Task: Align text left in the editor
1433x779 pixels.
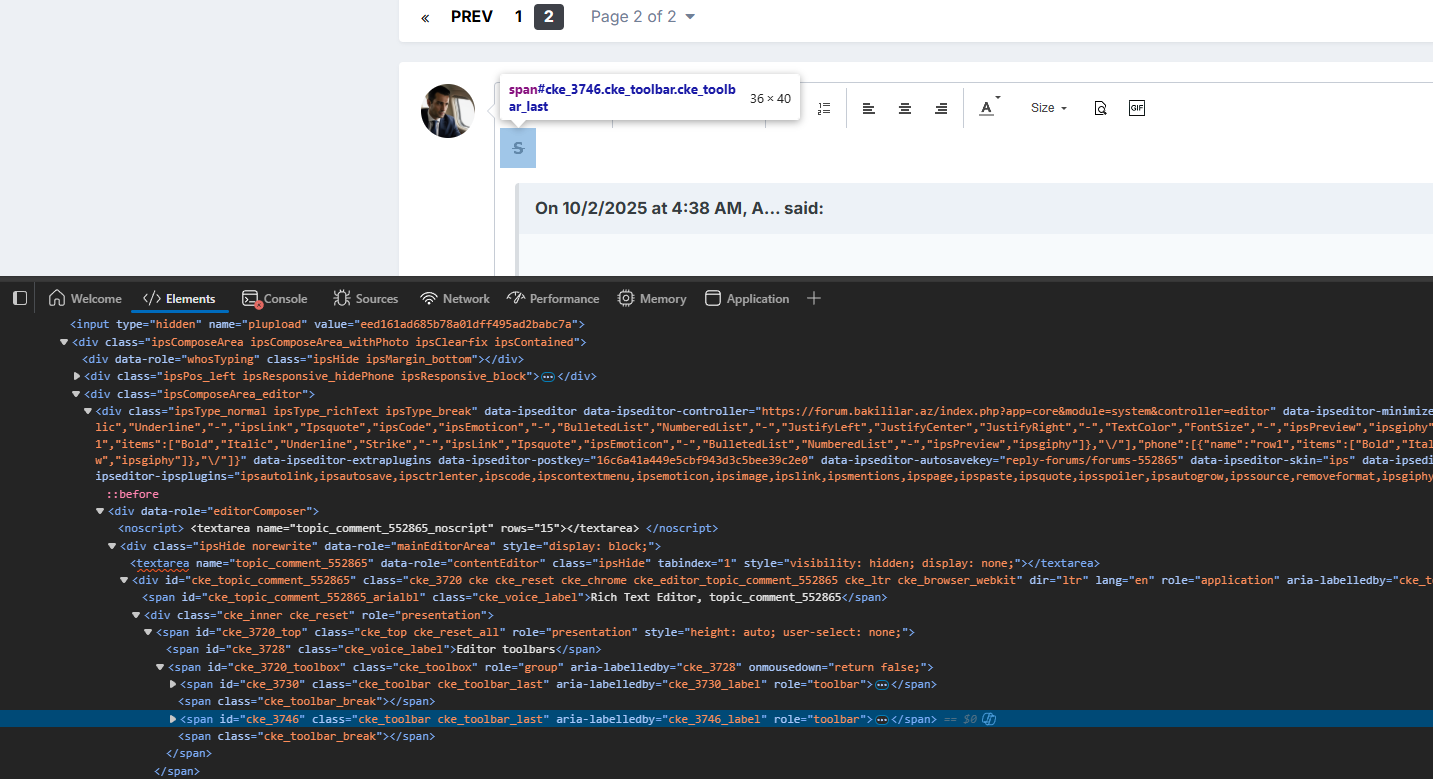Action: (x=869, y=108)
